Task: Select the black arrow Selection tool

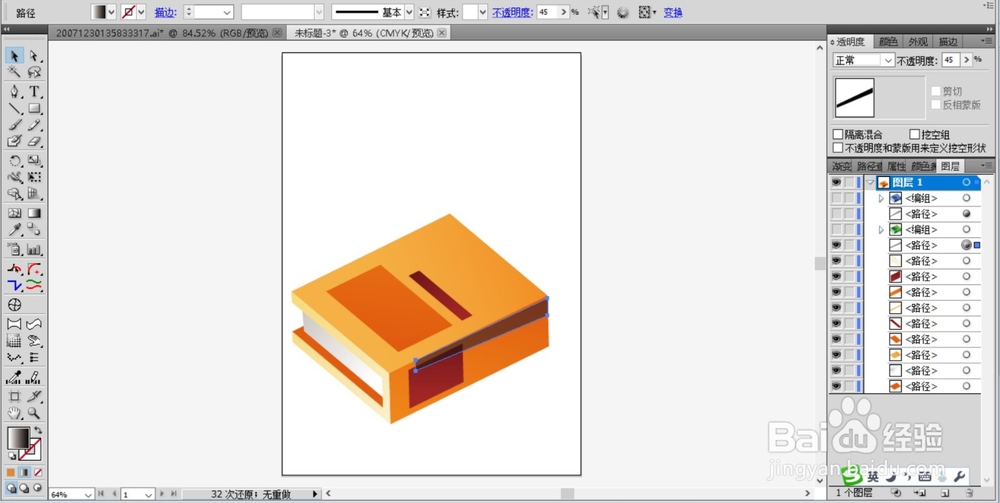Action: pyautogui.click(x=15, y=55)
